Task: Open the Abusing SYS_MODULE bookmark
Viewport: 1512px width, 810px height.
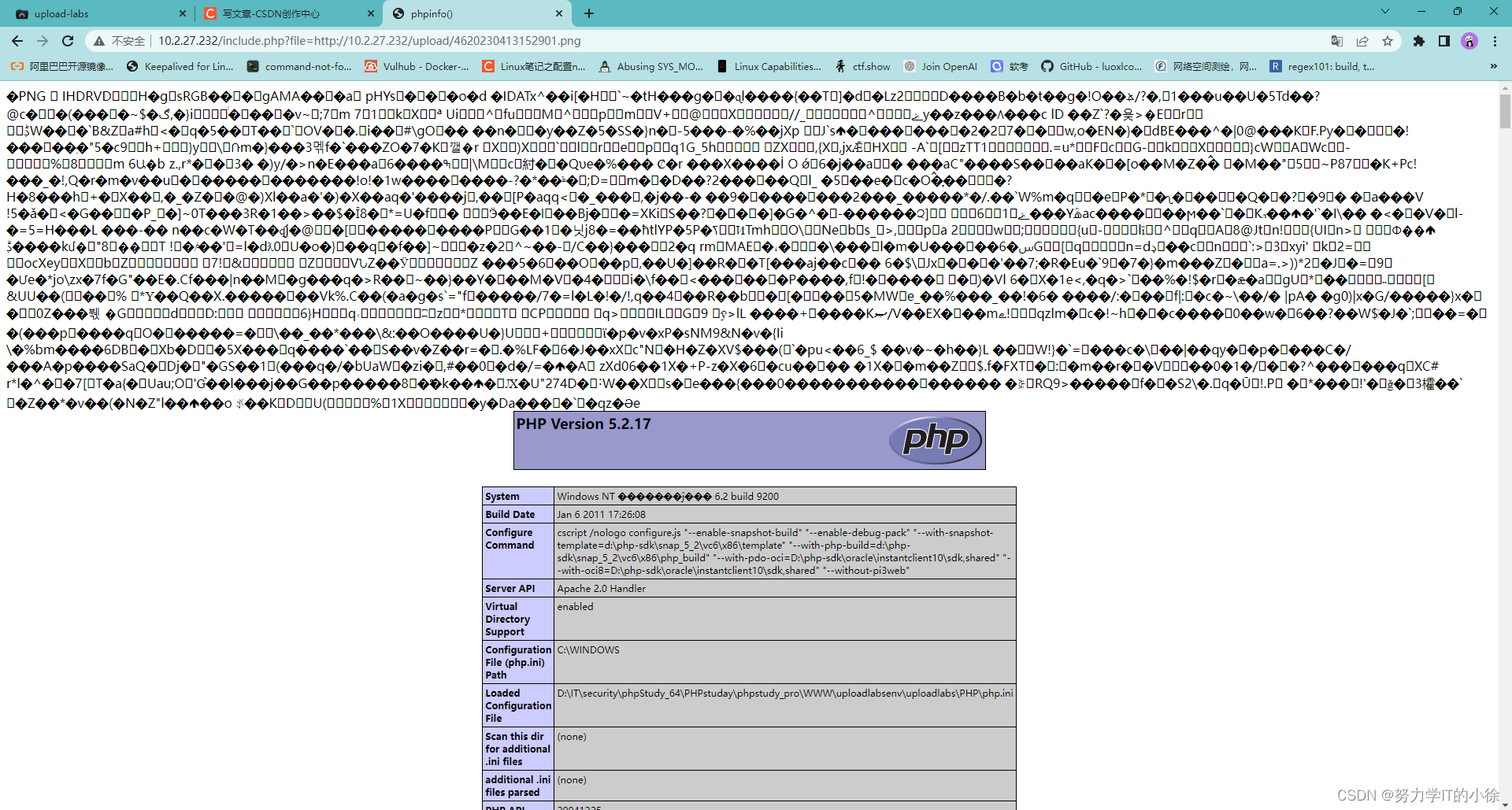Action: click(651, 66)
